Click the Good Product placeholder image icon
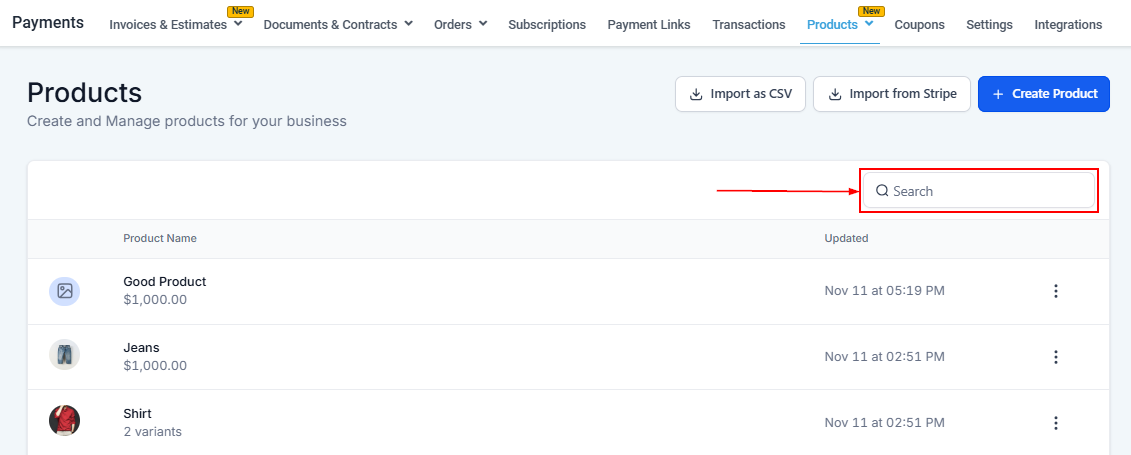This screenshot has height=455, width=1131. point(65,291)
